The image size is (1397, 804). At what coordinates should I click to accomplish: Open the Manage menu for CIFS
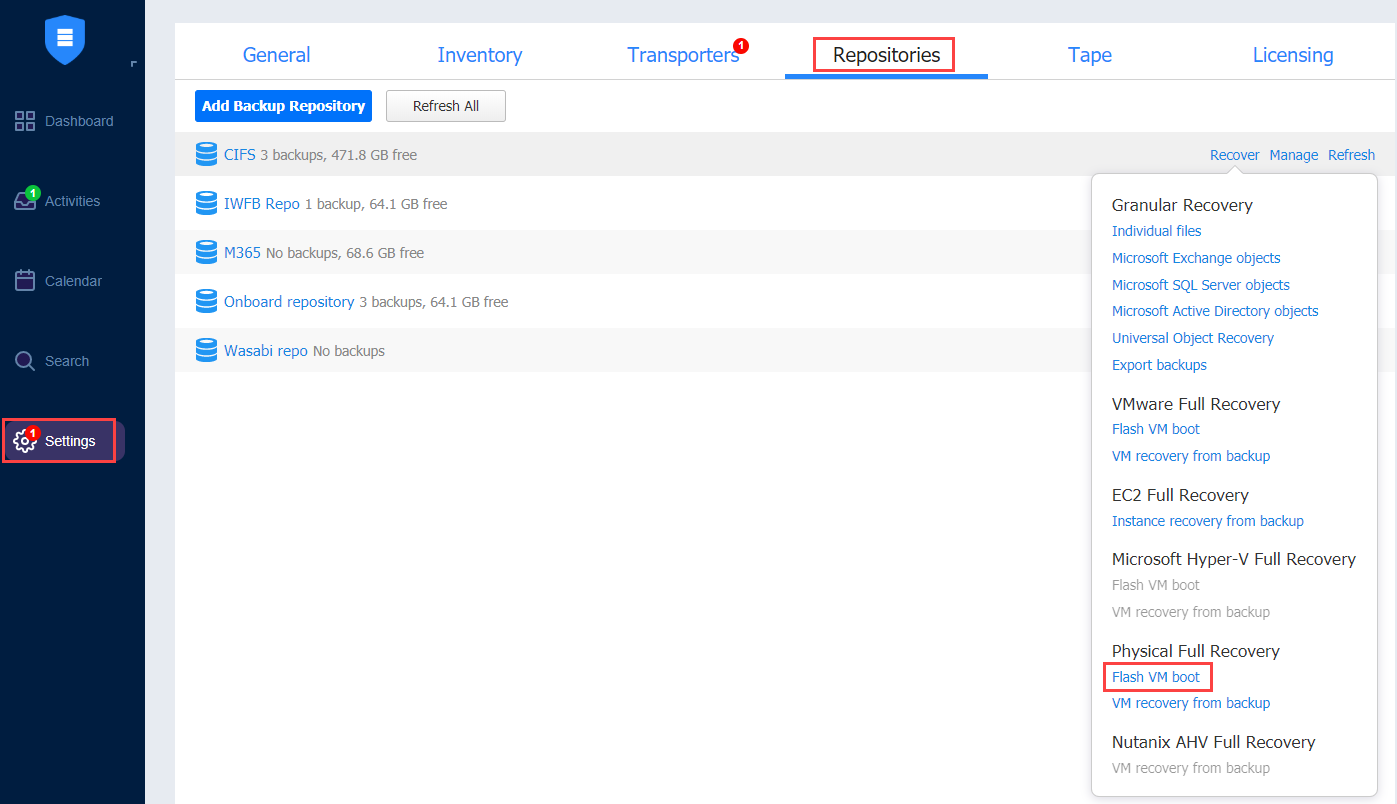[x=1294, y=155]
